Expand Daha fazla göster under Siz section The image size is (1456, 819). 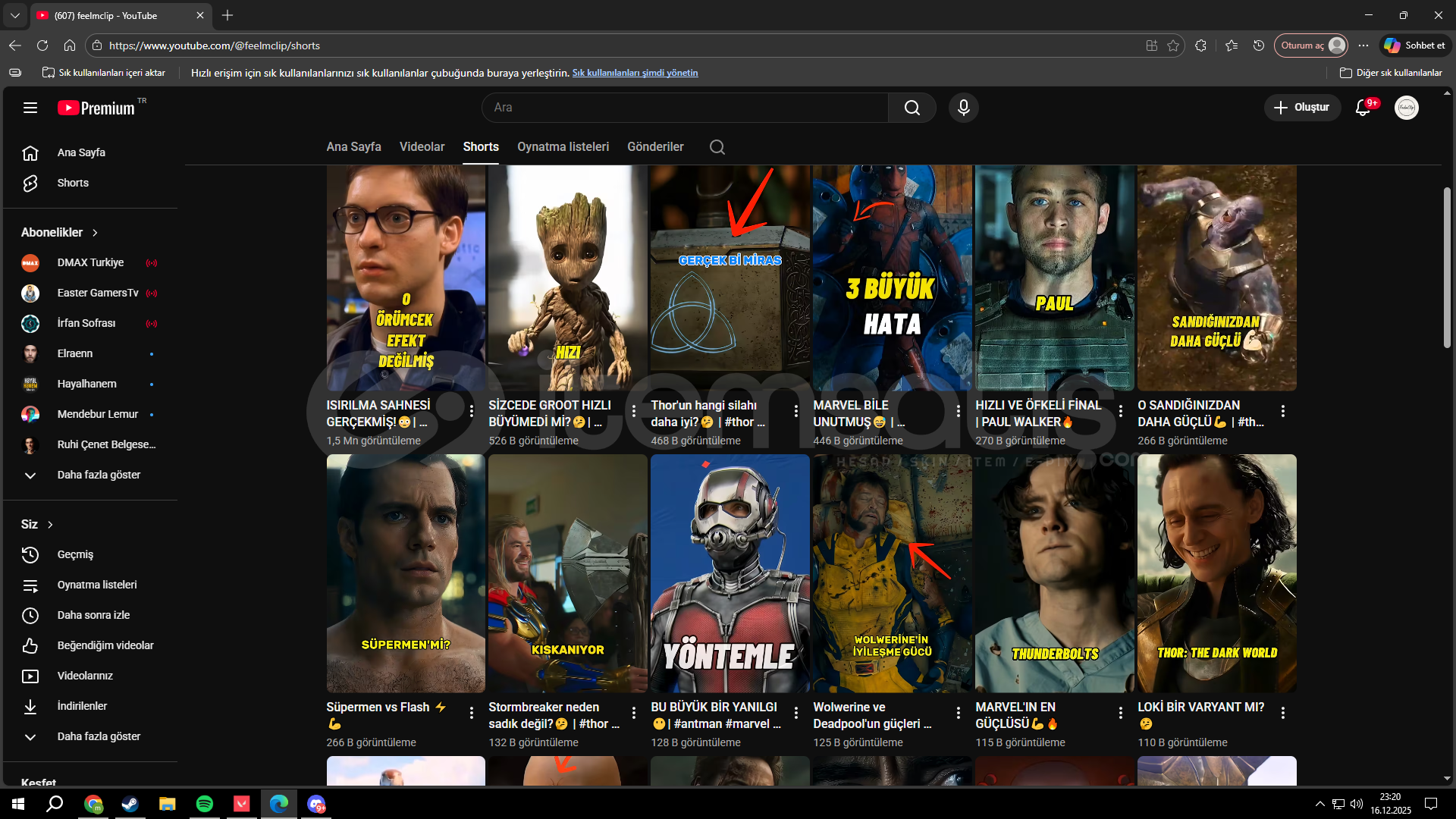[x=99, y=736]
